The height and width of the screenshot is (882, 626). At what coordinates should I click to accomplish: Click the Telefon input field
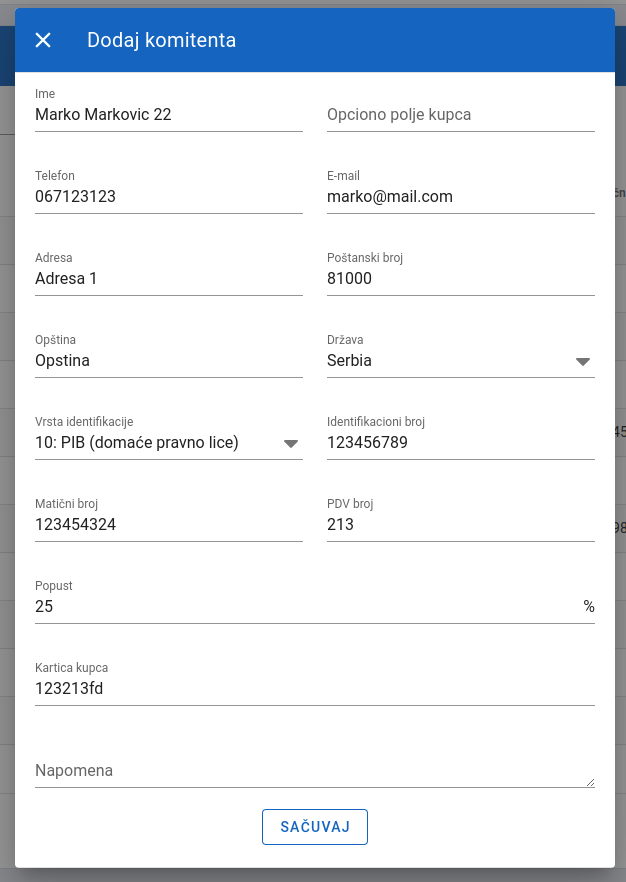[168, 197]
